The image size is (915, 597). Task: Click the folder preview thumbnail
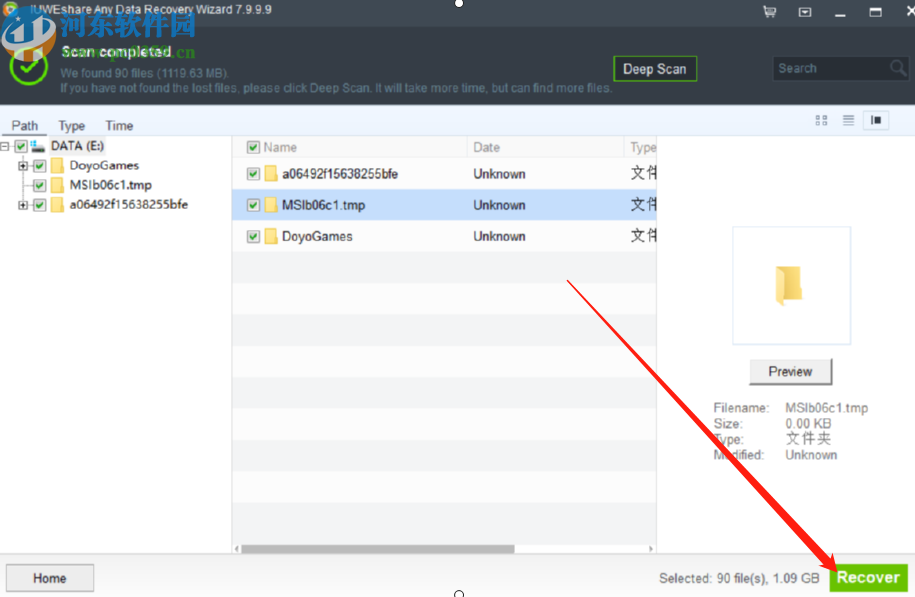[791, 285]
